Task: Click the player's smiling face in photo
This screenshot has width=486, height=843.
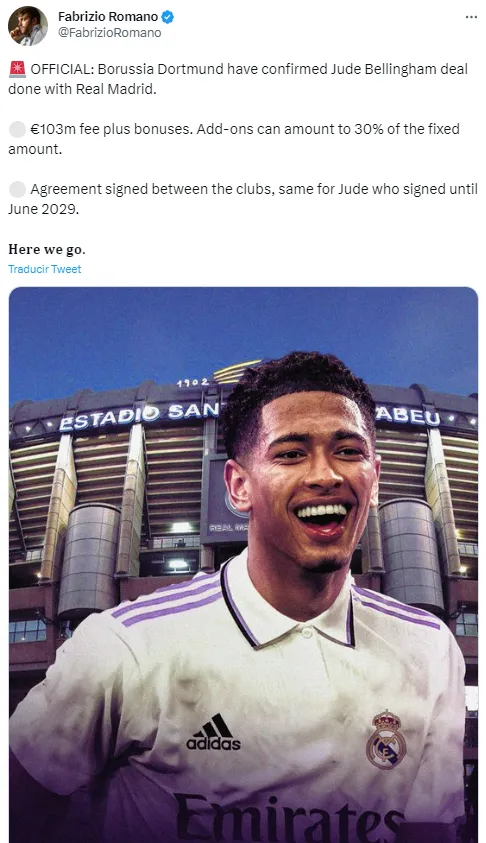Action: (315, 484)
